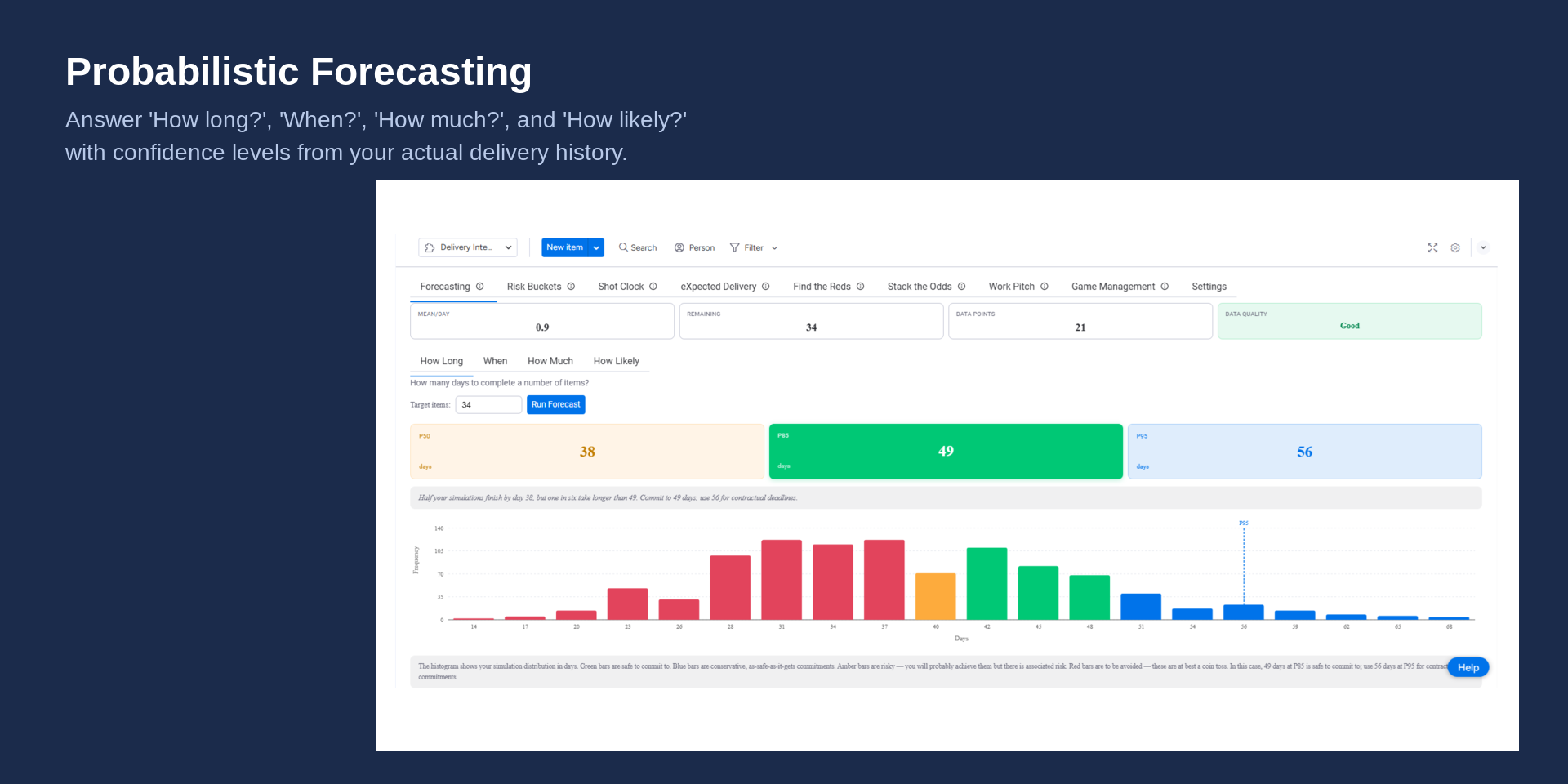Image resolution: width=1568 pixels, height=784 pixels.
Task: Click the info icon next to Work Pitch
Action: (x=1045, y=287)
